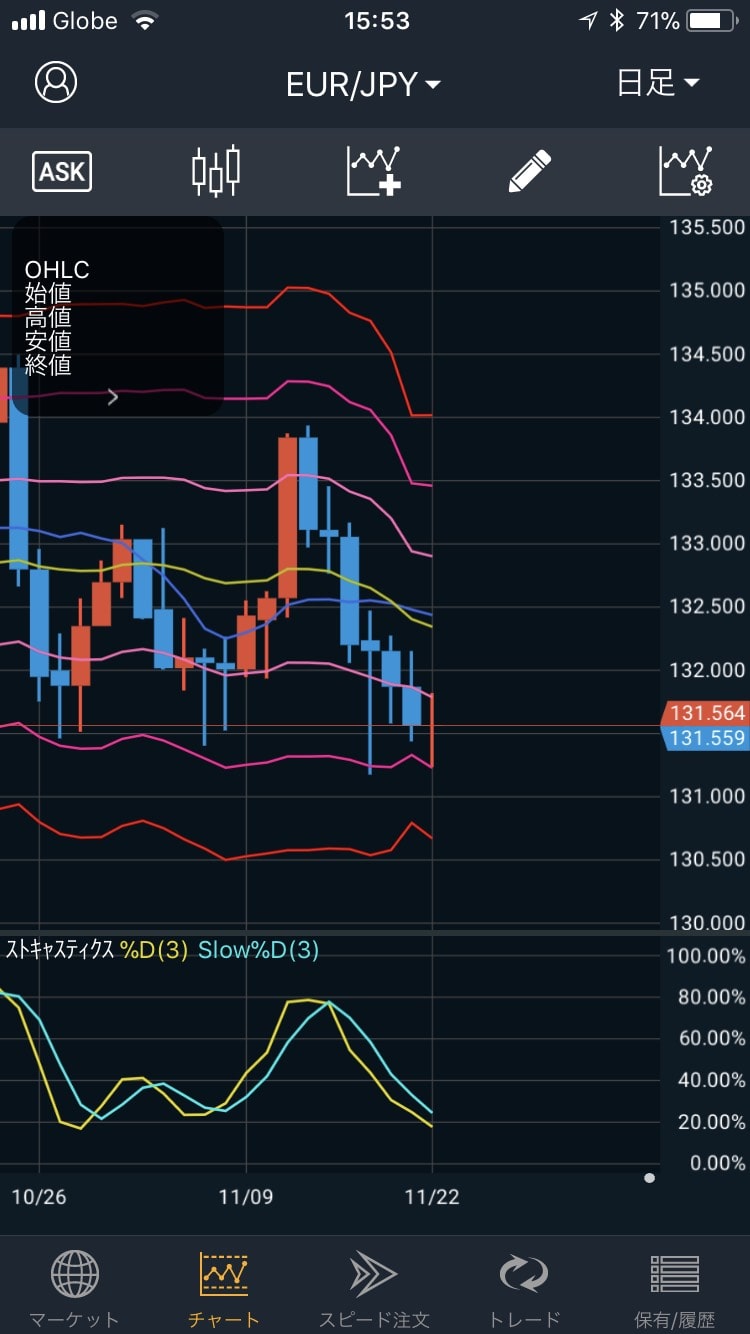
Task: Tap the 15:53 clock in status bar
Action: [x=376, y=21]
